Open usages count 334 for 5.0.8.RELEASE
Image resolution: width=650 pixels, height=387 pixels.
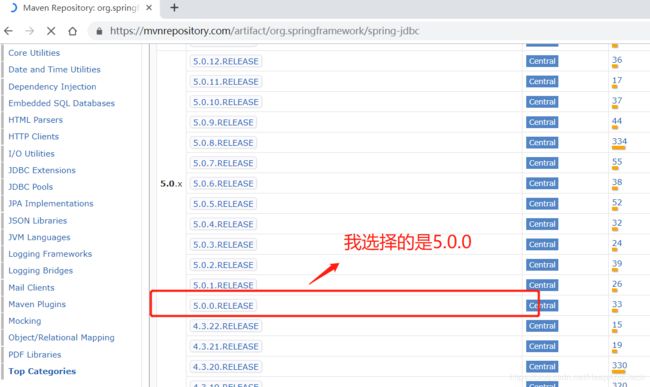tap(619, 141)
